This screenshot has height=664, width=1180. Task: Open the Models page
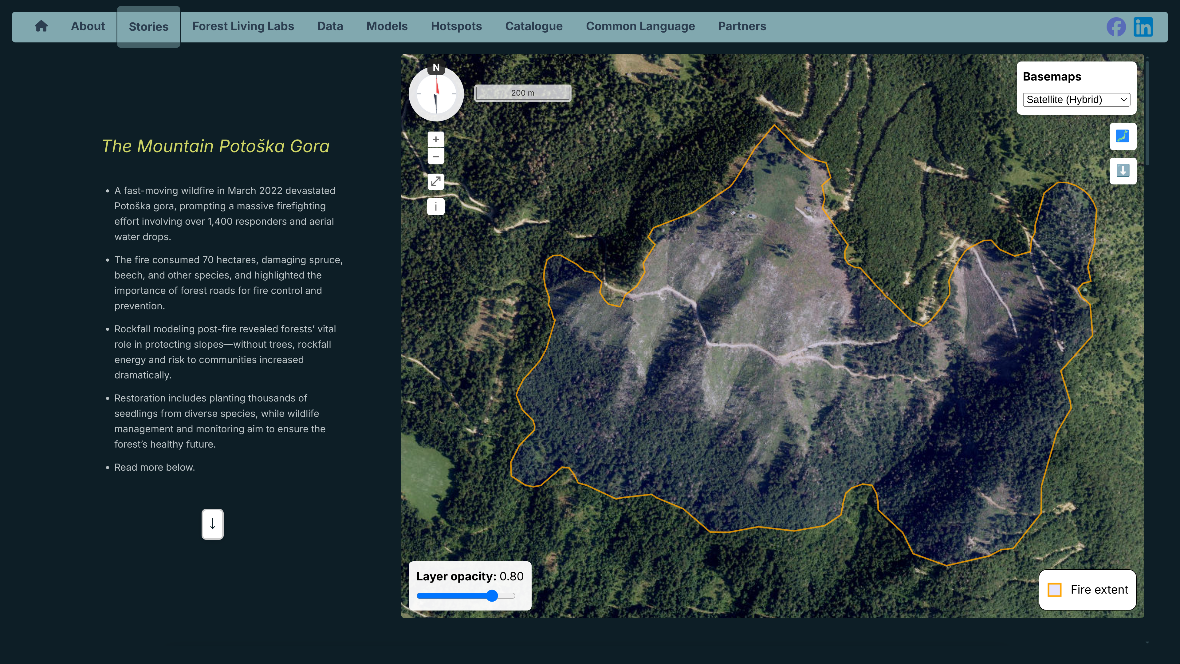[387, 26]
